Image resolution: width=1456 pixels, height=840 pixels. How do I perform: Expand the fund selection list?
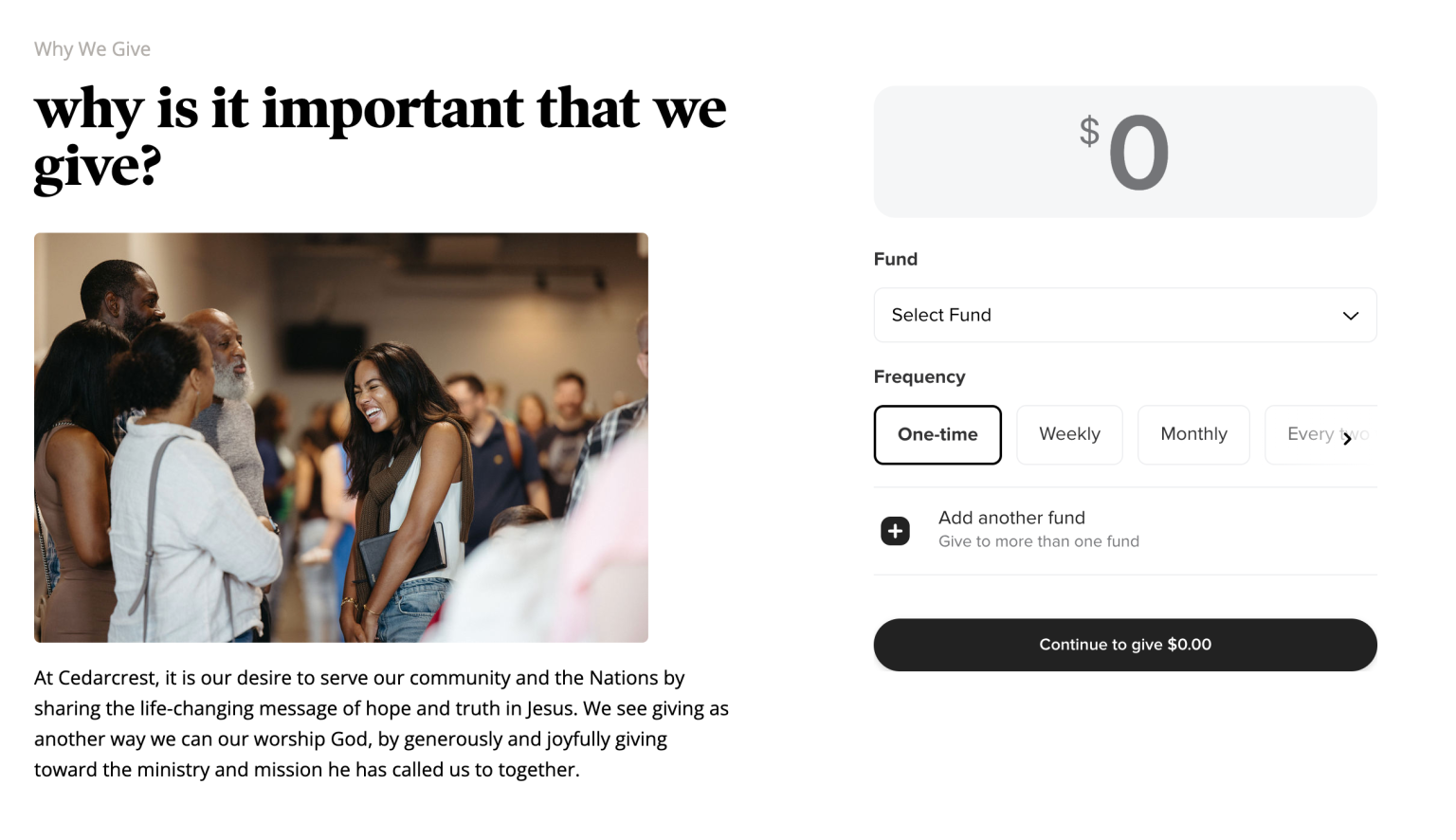[x=1124, y=315]
